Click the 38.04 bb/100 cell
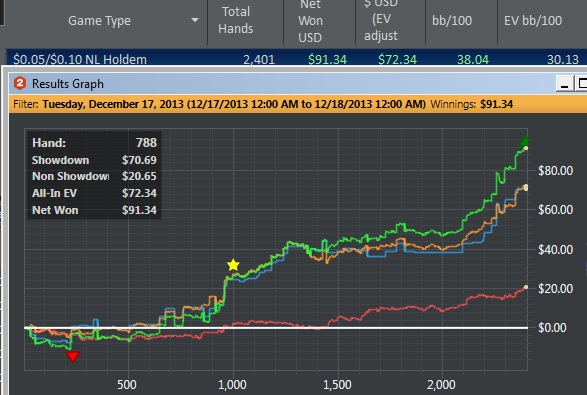This screenshot has width=587, height=395. pos(473,59)
